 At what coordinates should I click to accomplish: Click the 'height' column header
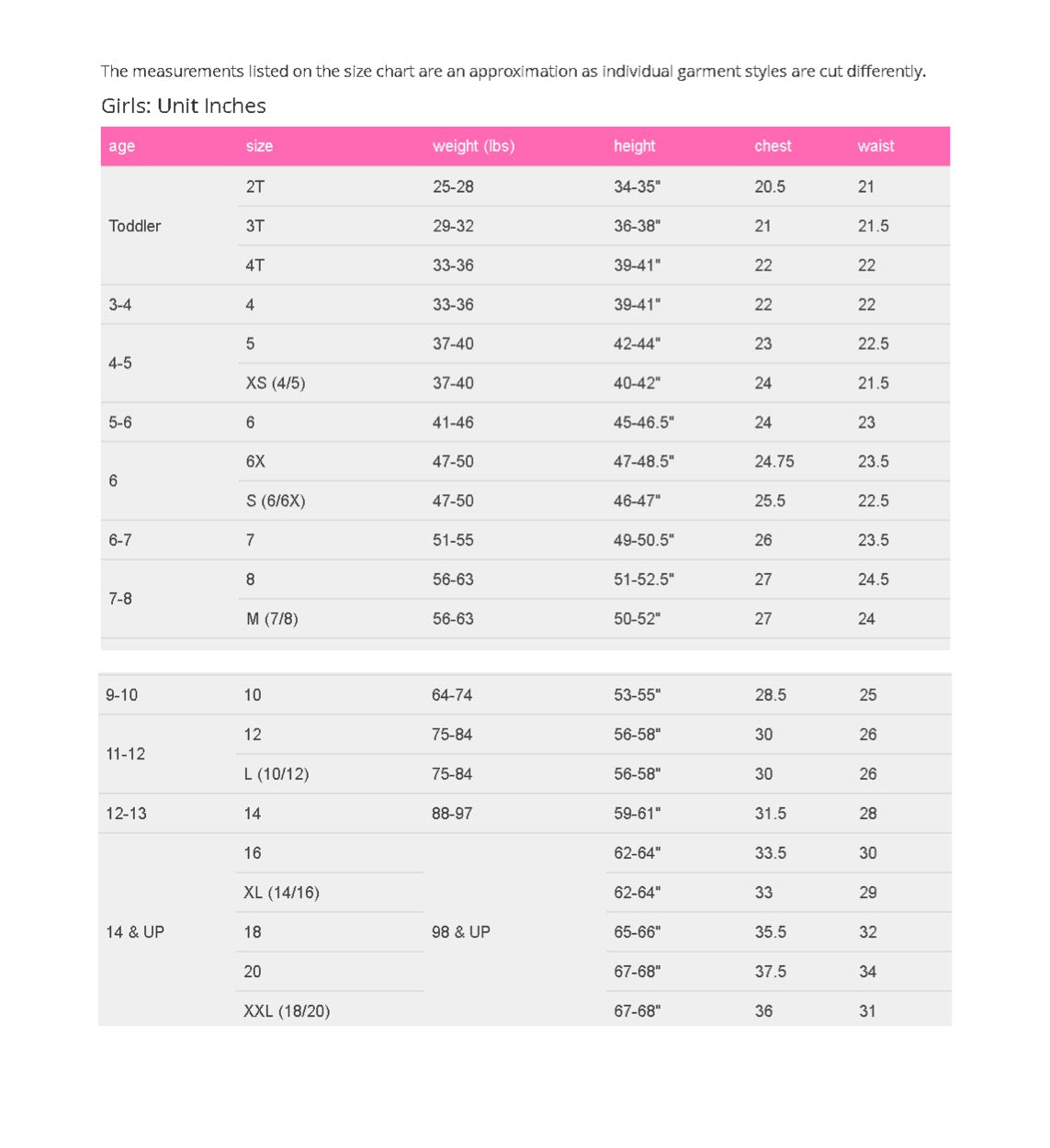pos(676,146)
